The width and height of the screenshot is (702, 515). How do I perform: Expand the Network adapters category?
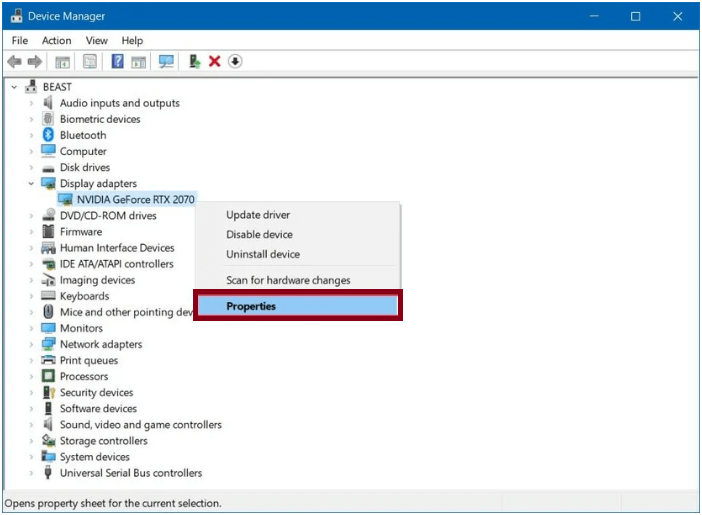31,345
